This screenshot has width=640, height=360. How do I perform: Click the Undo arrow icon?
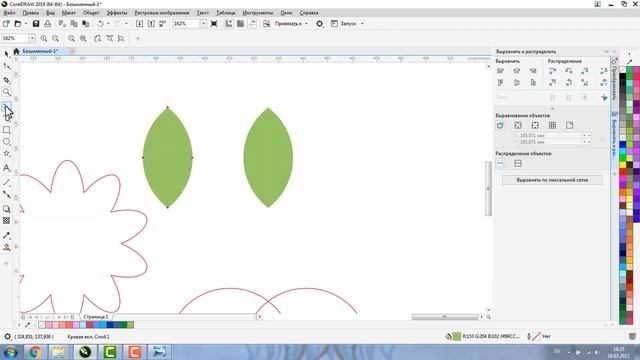coord(100,24)
